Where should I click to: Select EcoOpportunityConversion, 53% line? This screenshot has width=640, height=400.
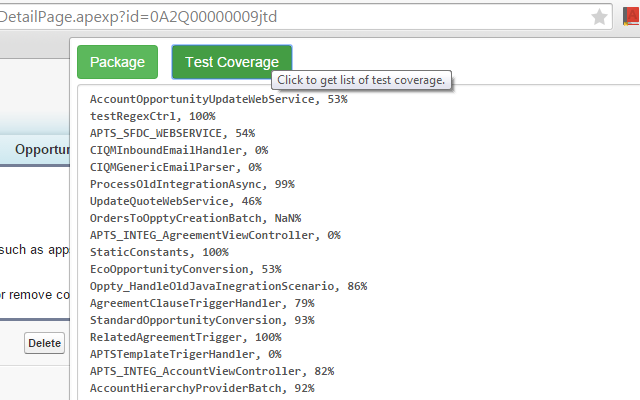point(186,269)
